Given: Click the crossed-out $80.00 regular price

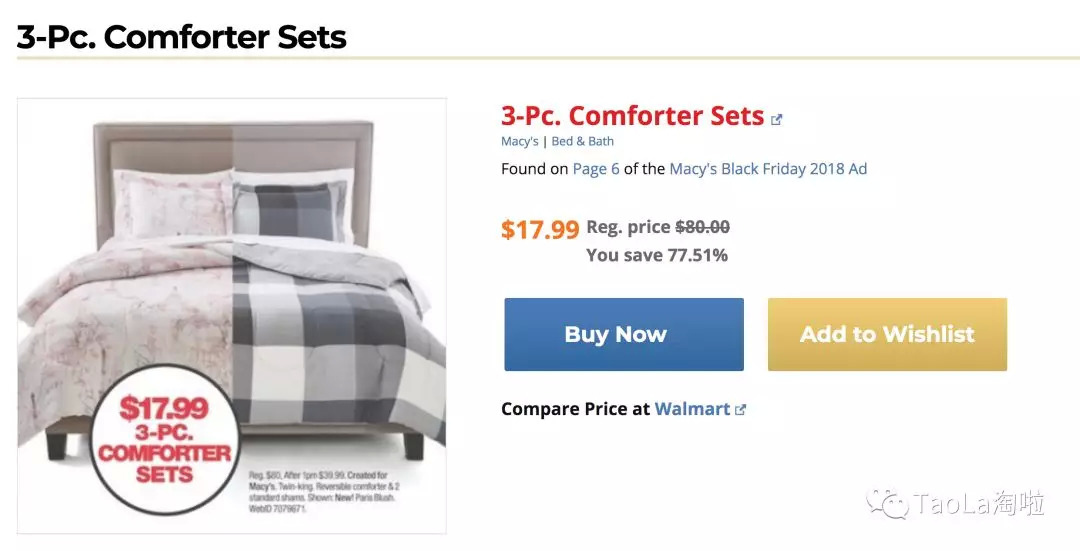Looking at the screenshot, I should point(702,227).
